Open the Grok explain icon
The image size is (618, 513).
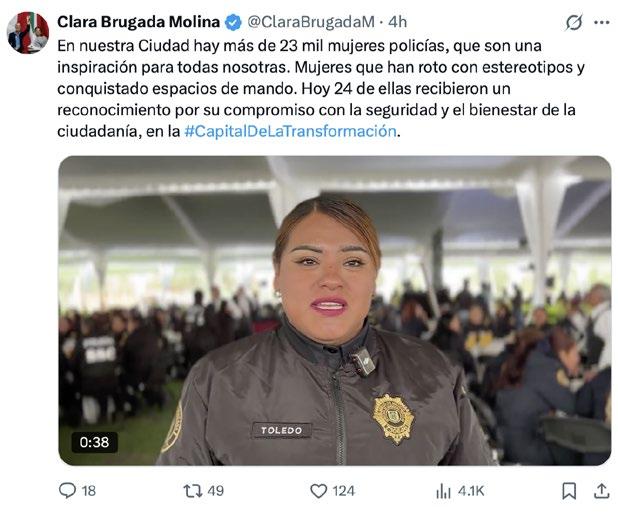[x=574, y=22]
